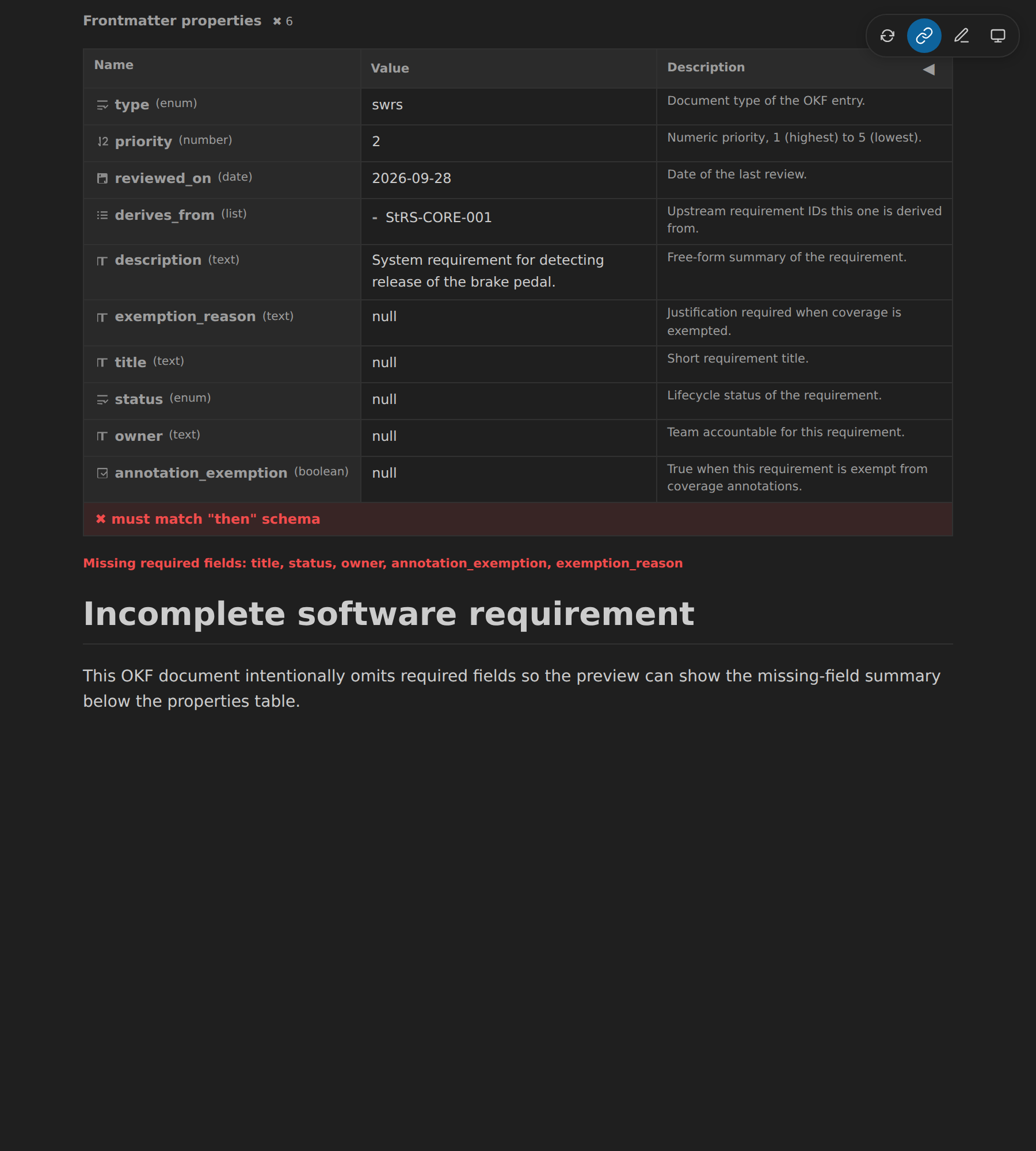The height and width of the screenshot is (1151, 1036).
Task: Click the OKF document body paragraph
Action: point(512,688)
